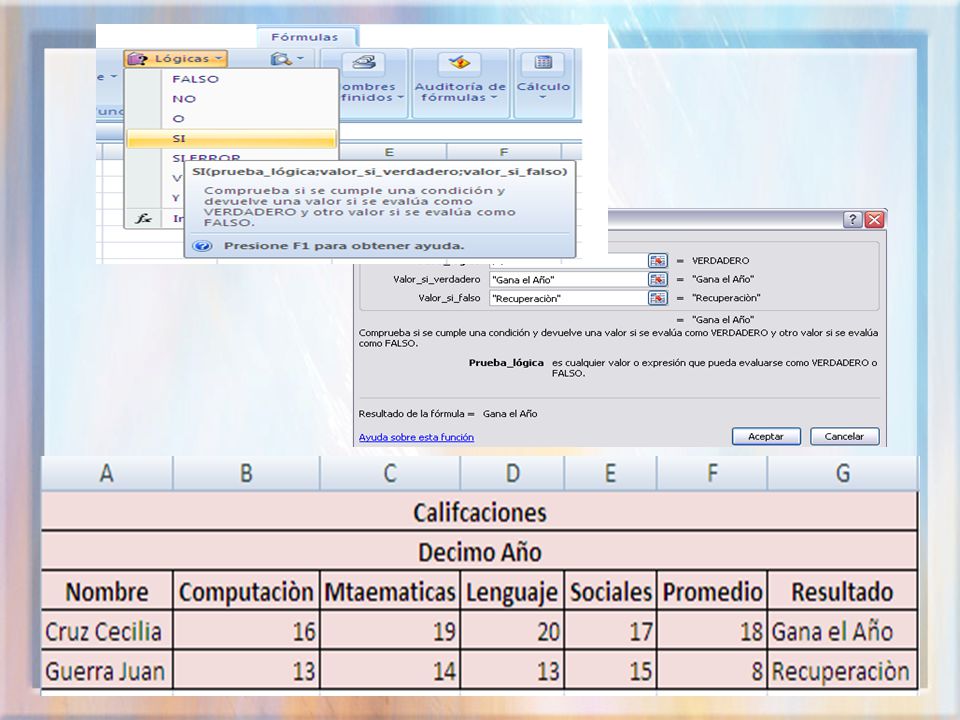960x720 pixels.
Task: Click the range selector icon beside VERDADERO
Action: 658,260
